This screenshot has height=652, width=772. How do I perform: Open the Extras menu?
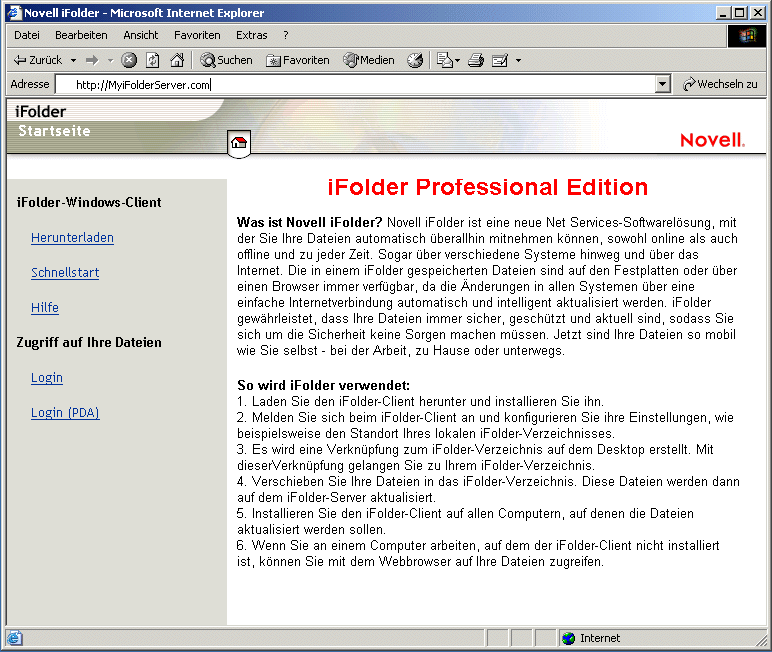[252, 35]
